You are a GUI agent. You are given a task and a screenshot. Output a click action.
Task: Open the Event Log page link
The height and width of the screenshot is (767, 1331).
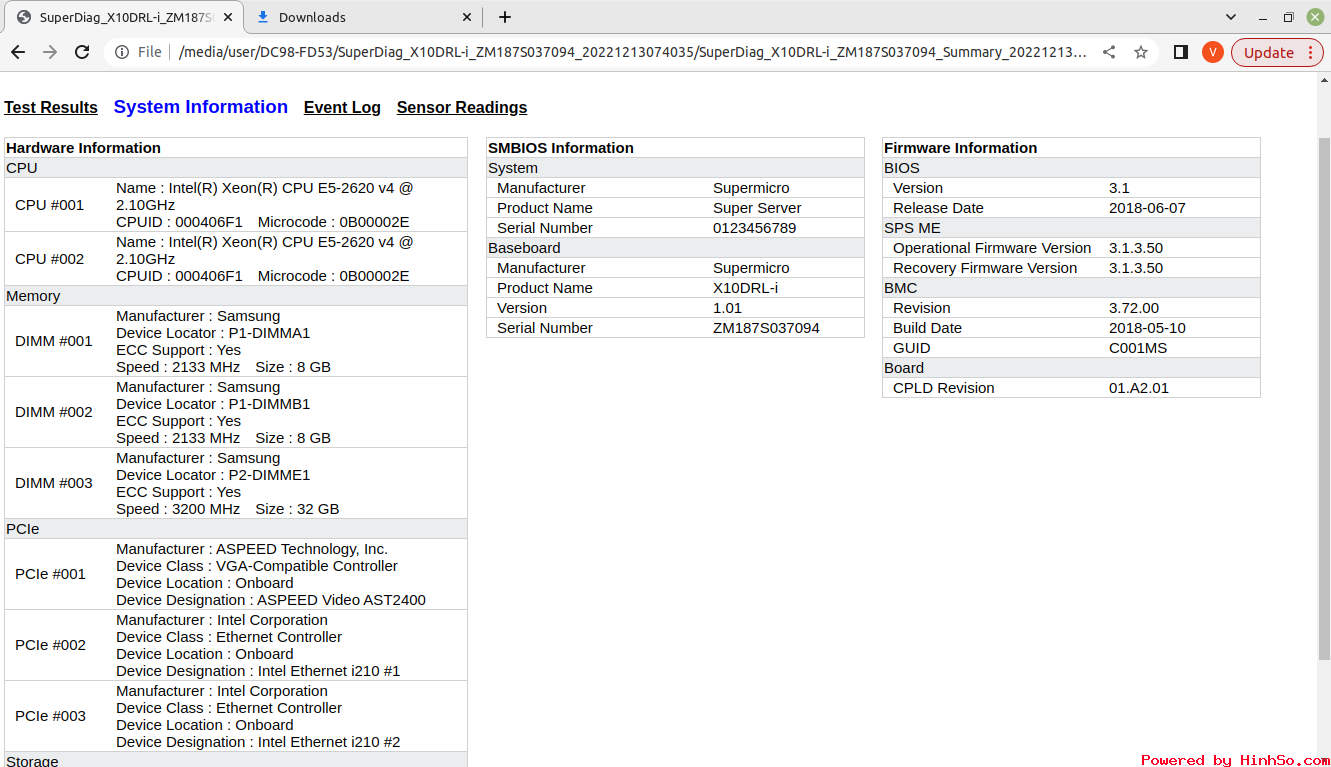(x=342, y=107)
